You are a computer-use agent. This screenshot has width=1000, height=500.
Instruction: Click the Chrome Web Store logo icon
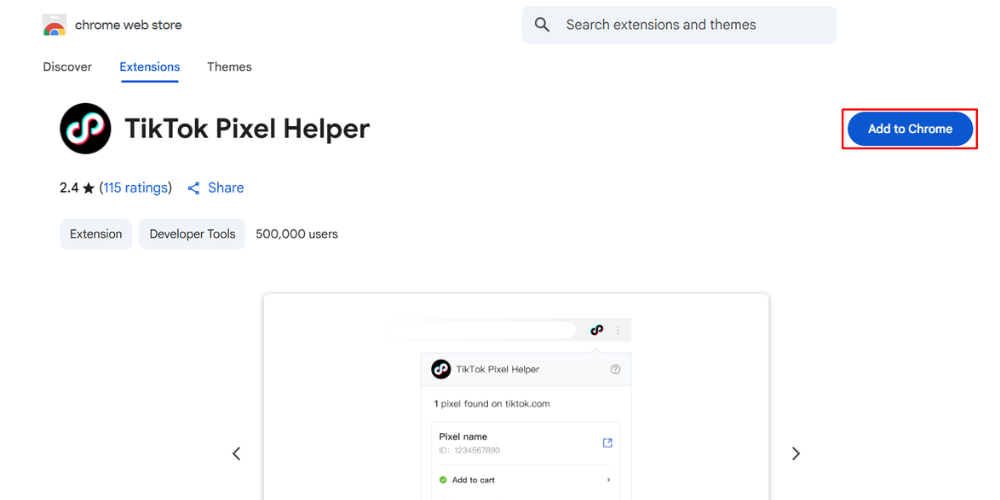pos(55,25)
